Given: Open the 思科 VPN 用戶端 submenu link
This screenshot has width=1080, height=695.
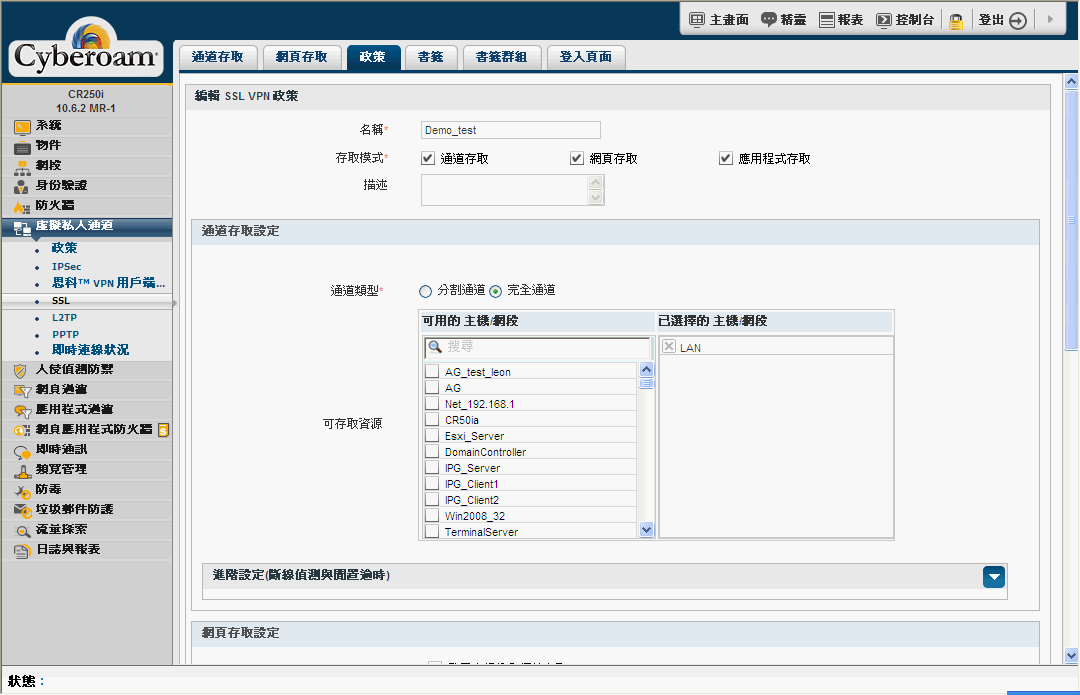Looking at the screenshot, I should pos(108,283).
